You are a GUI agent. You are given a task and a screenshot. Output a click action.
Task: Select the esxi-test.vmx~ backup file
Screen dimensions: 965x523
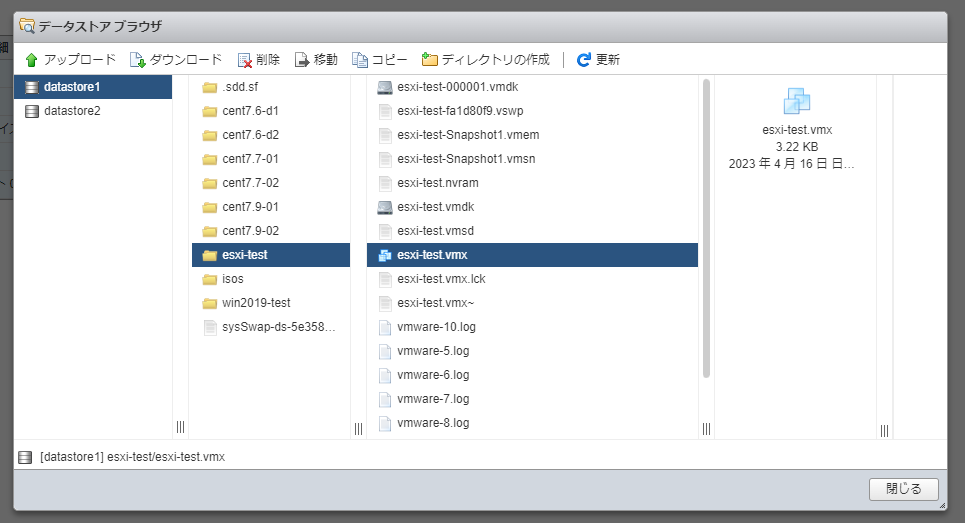[532, 303]
